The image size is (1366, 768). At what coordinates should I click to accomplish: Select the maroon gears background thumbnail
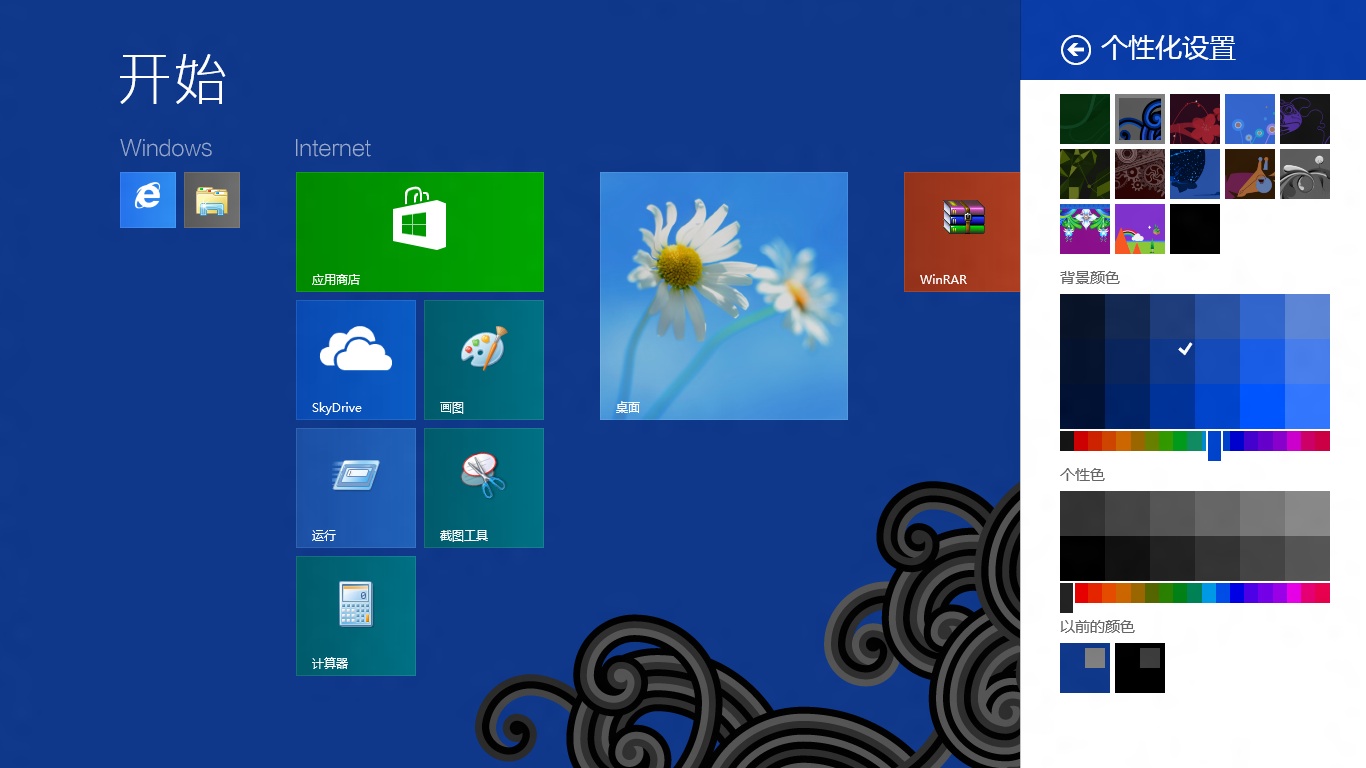click(1140, 174)
